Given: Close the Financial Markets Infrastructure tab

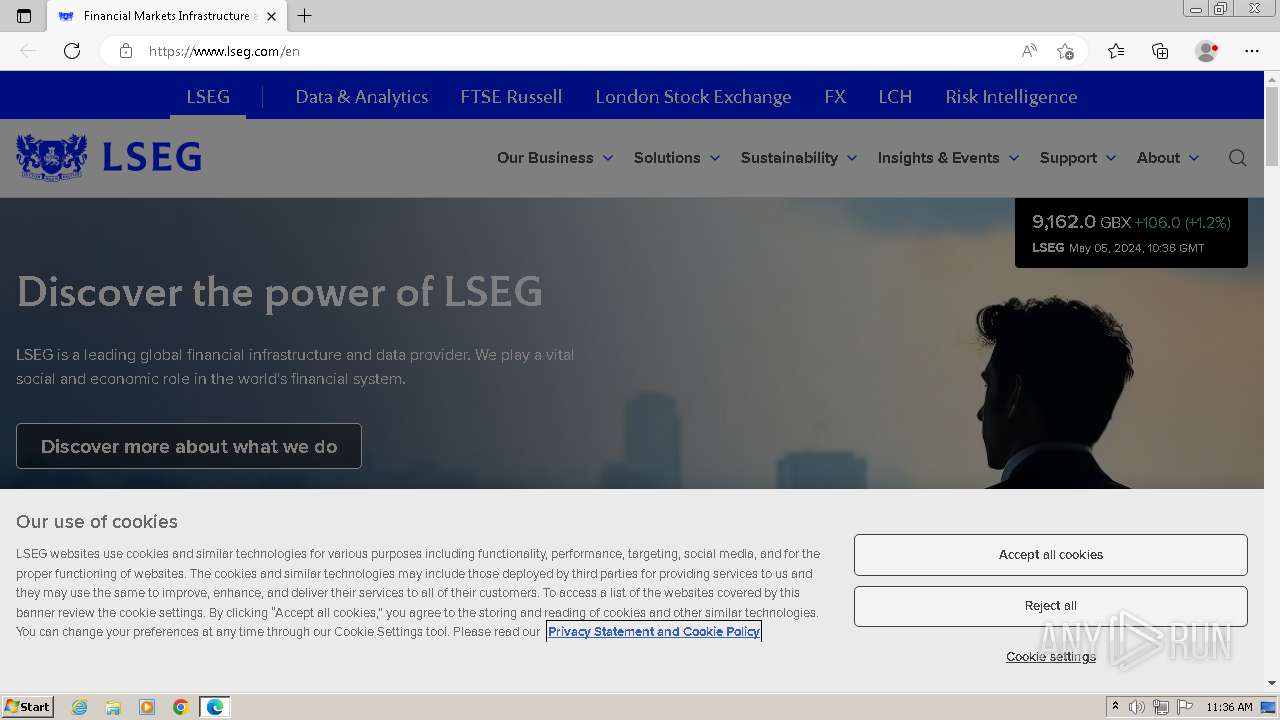Looking at the screenshot, I should pyautogui.click(x=271, y=16).
